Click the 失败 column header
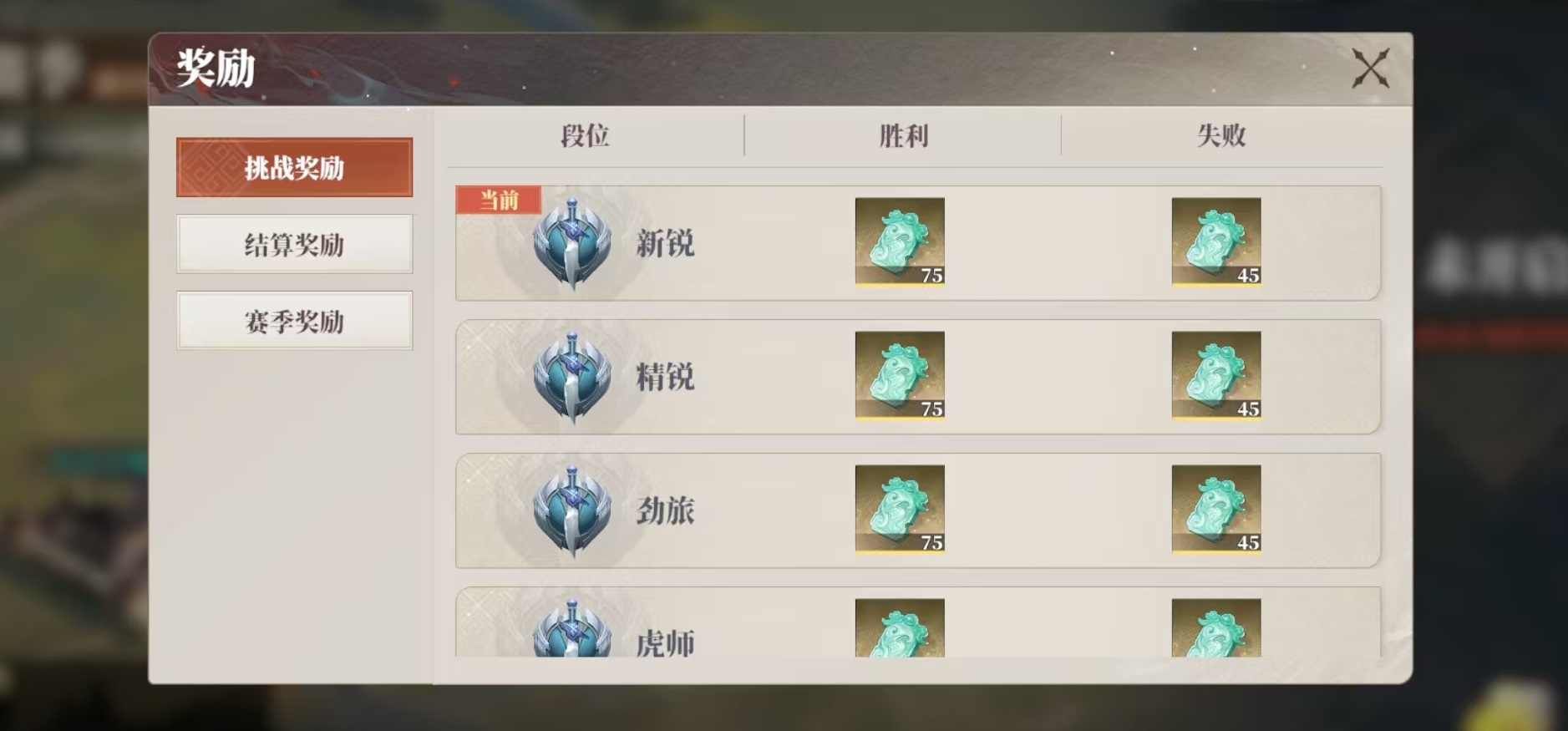 (x=1220, y=135)
